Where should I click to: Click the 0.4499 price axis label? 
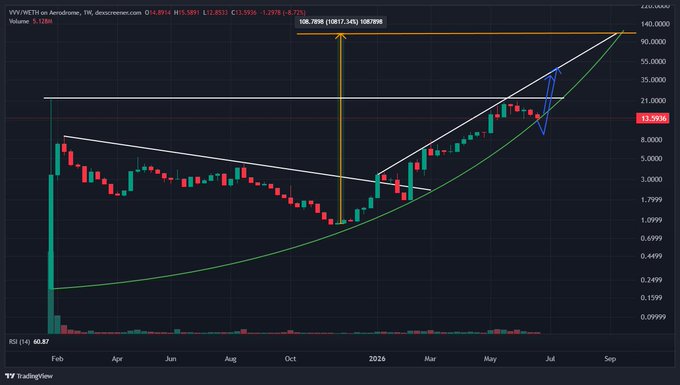coord(652,256)
